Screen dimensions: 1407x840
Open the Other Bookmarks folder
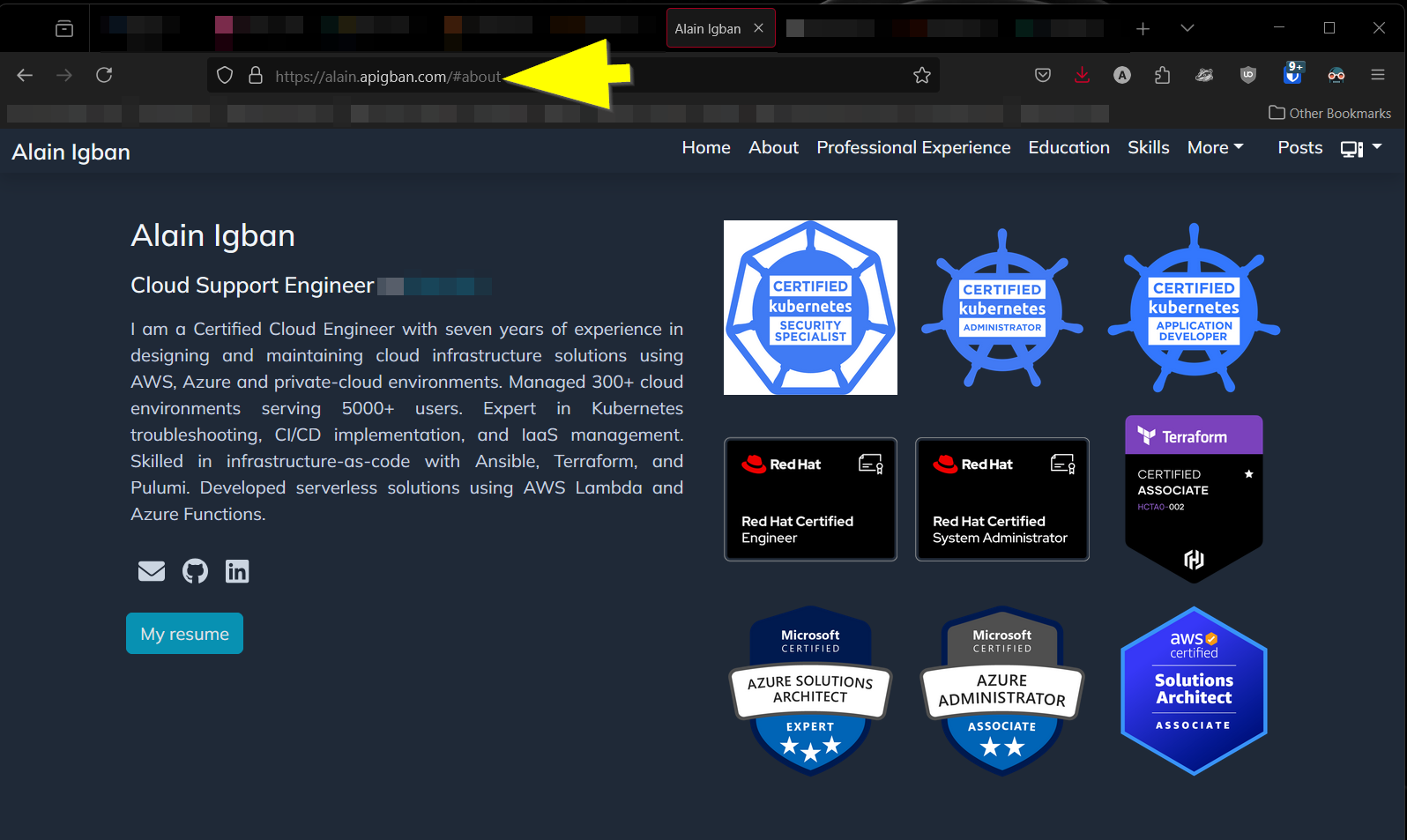tap(1329, 113)
